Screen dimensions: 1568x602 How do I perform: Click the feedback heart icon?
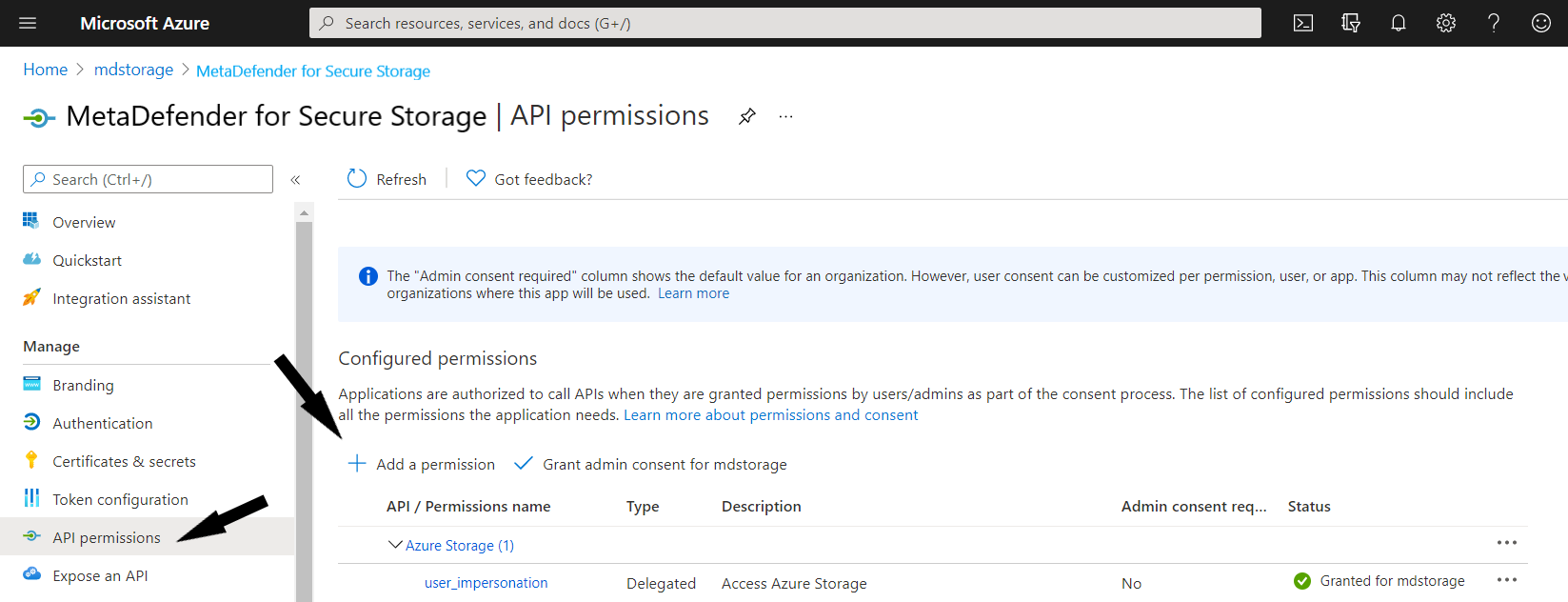[476, 178]
